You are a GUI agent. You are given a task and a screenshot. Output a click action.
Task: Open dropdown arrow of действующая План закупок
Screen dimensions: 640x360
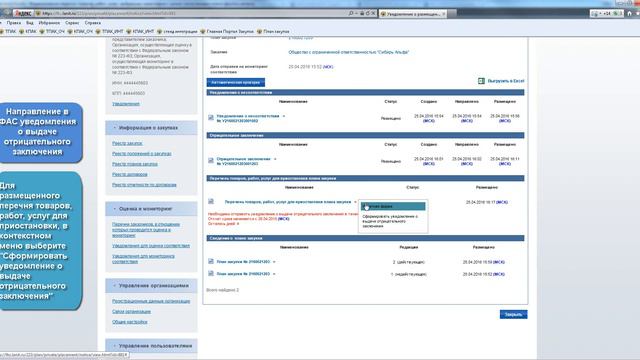click(274, 262)
